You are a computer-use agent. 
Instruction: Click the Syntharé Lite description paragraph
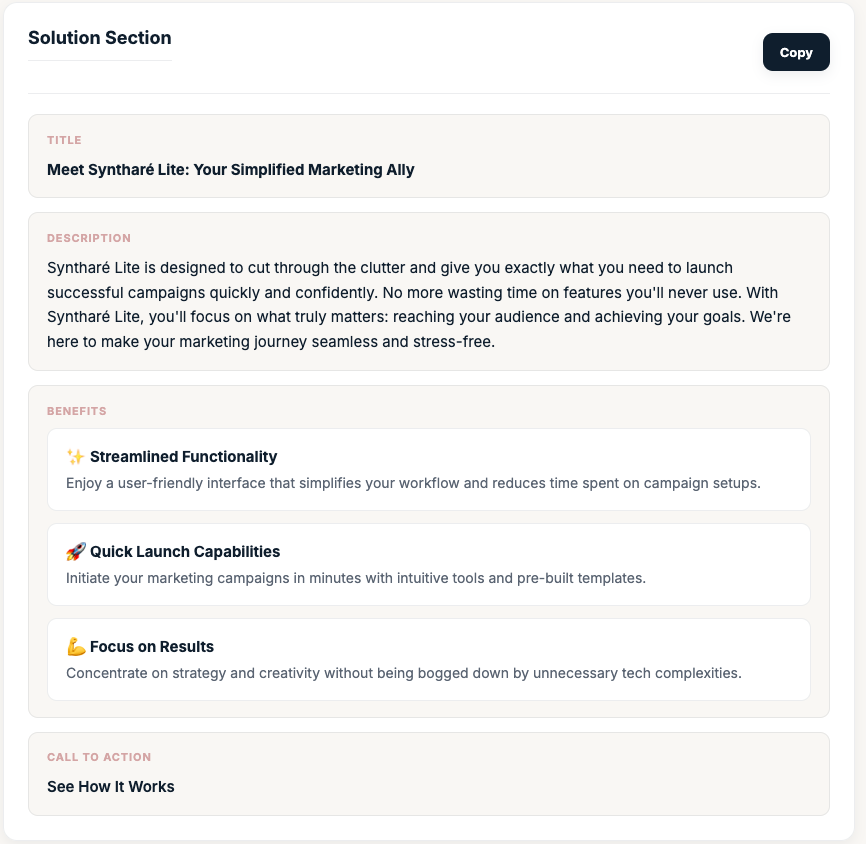point(420,304)
